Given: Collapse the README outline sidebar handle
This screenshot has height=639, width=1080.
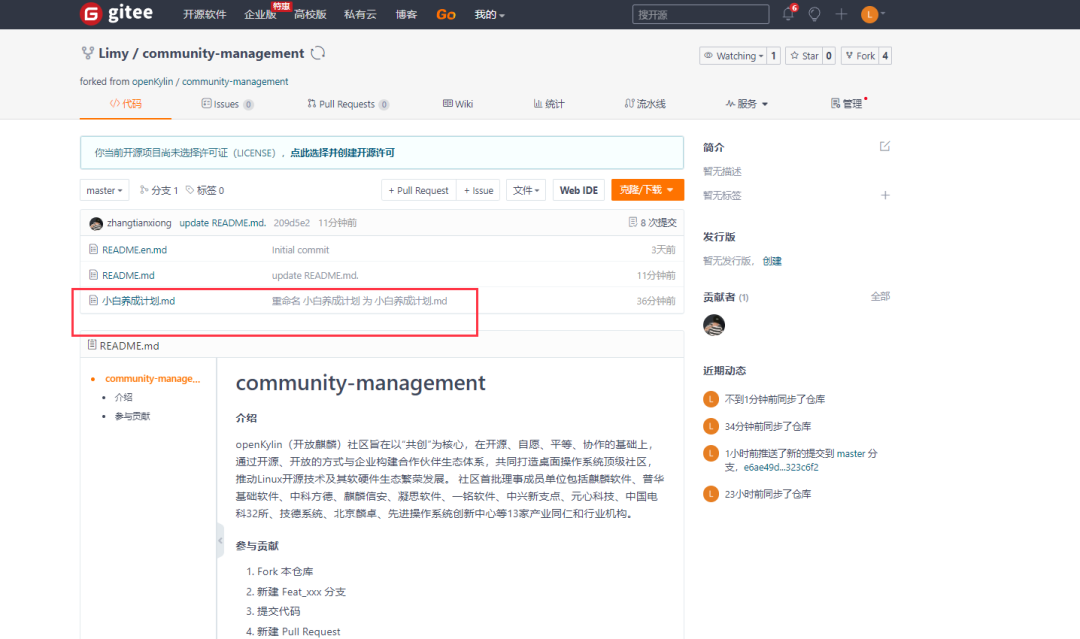Looking at the screenshot, I should coord(220,541).
